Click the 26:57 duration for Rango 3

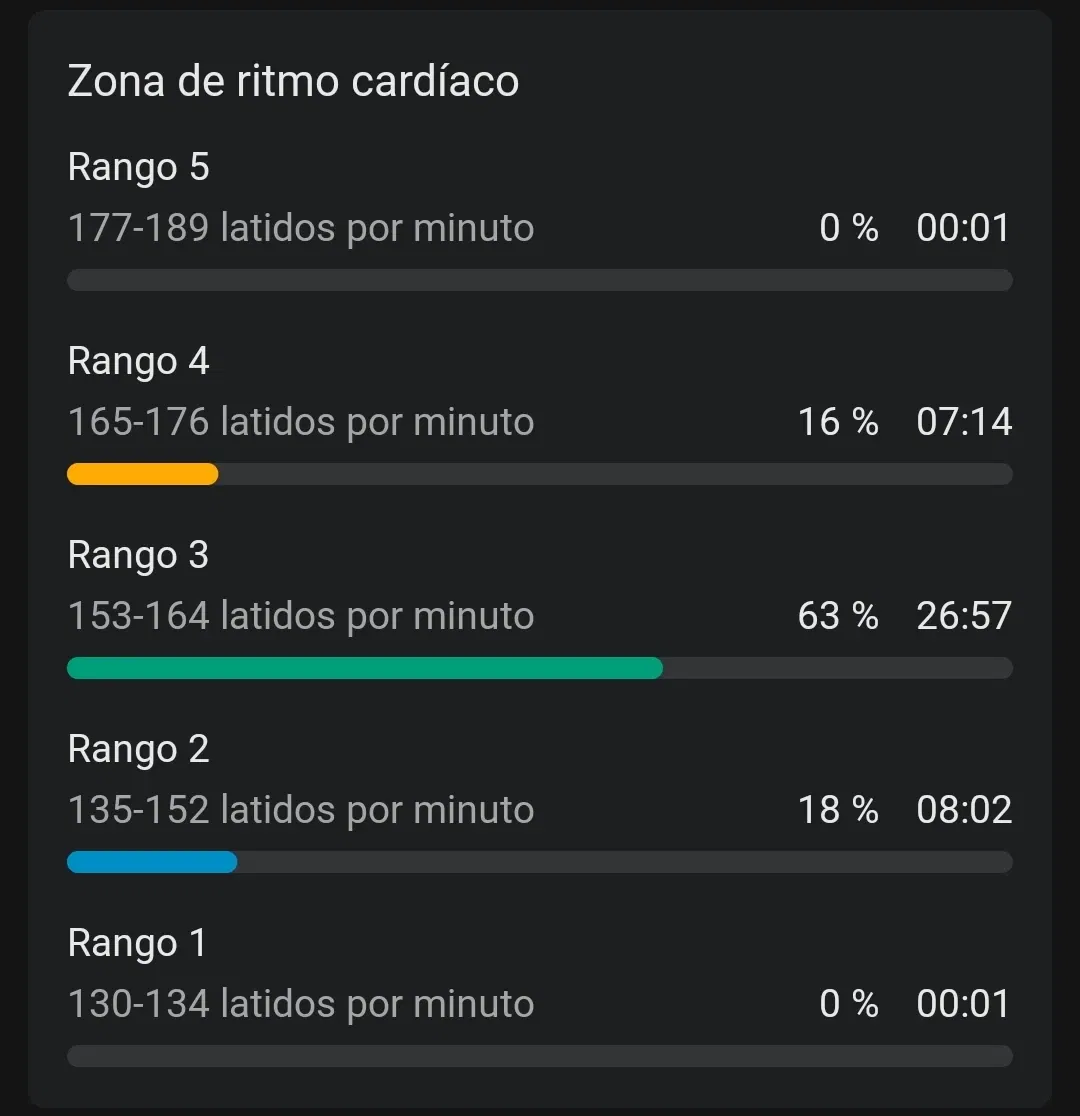tap(964, 616)
